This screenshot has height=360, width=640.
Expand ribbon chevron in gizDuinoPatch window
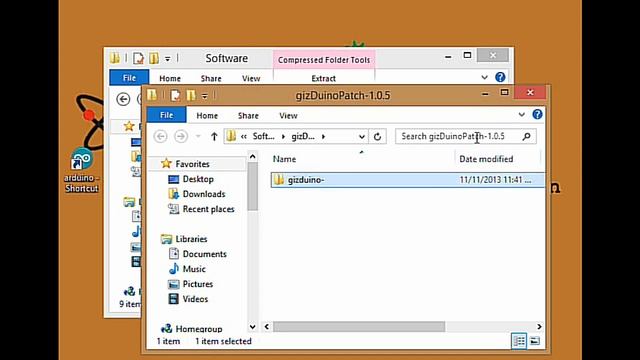(522, 115)
